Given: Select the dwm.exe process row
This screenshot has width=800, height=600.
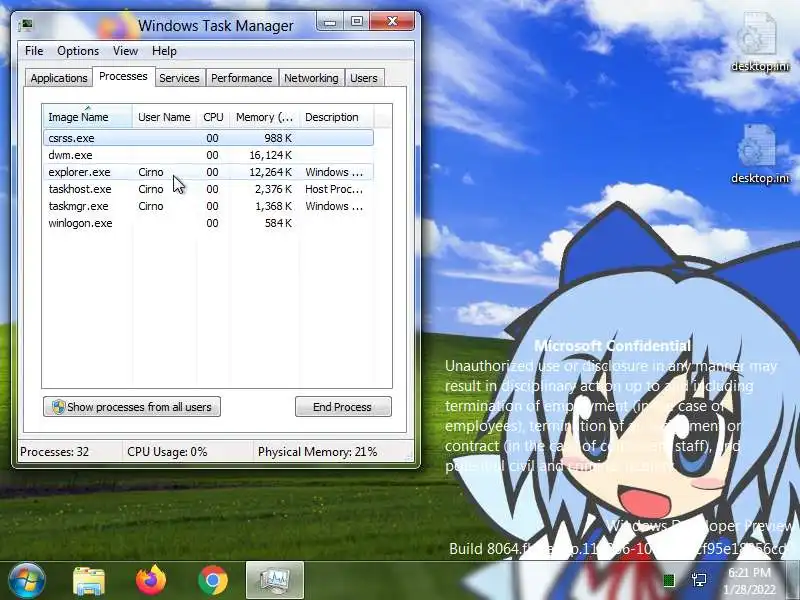Looking at the screenshot, I should 209,155.
